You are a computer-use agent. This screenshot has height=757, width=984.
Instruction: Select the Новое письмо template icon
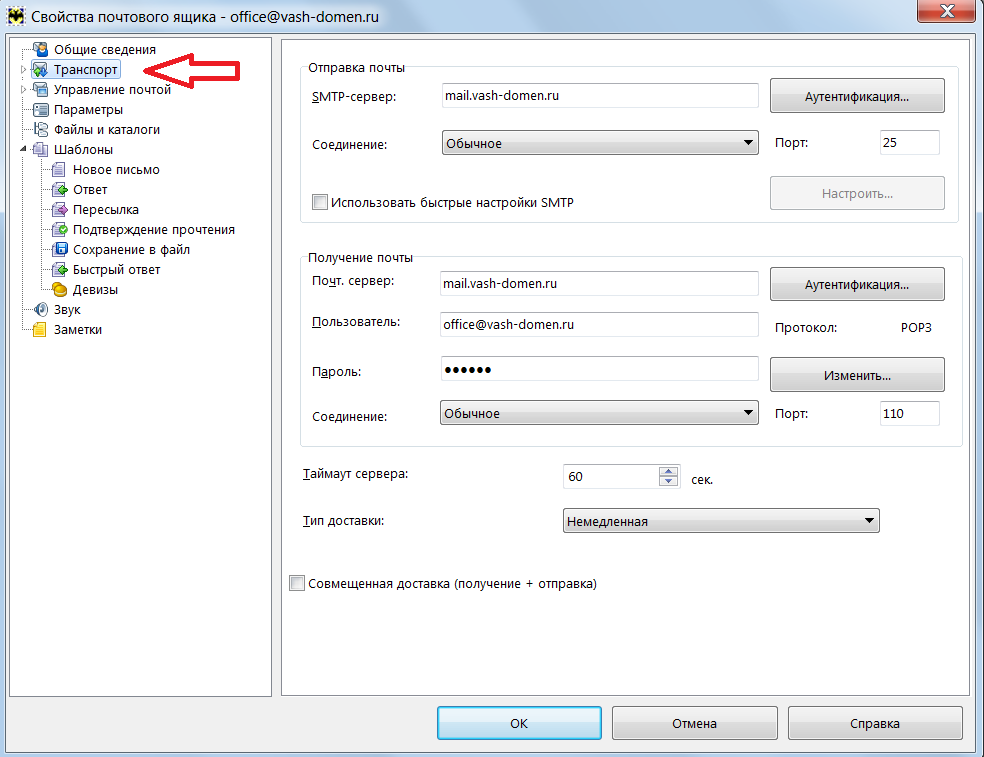(59, 169)
